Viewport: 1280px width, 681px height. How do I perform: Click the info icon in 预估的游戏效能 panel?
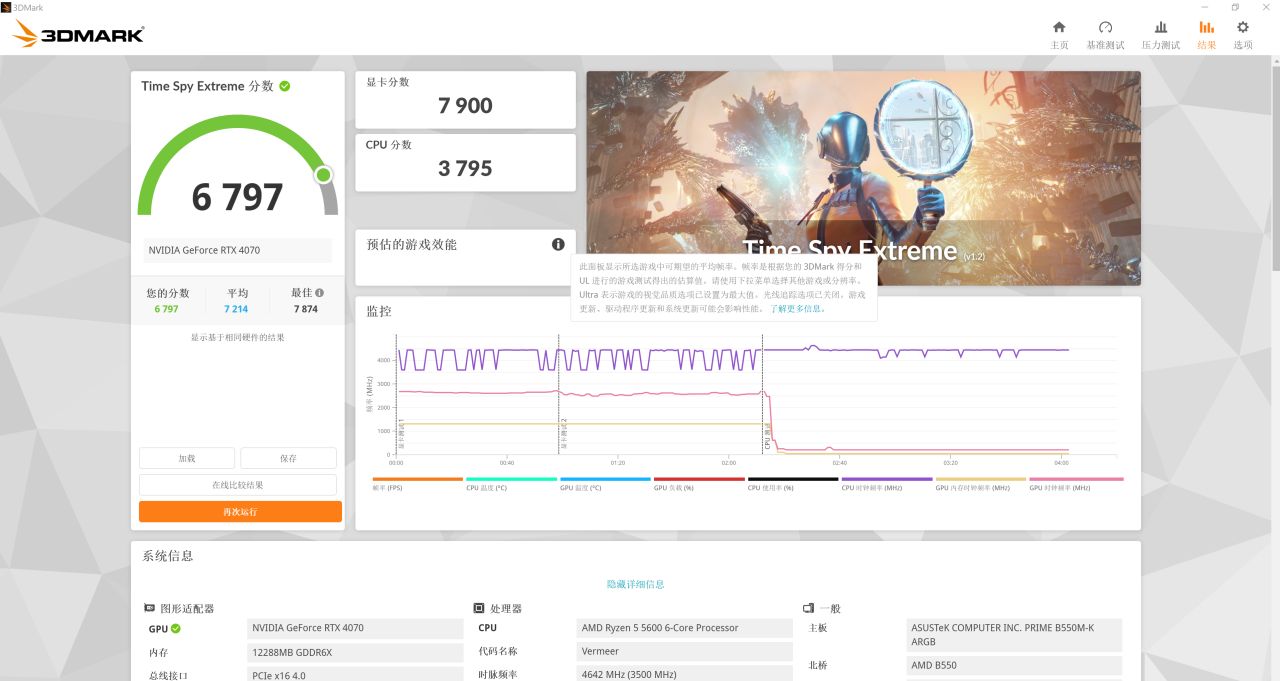coord(558,244)
